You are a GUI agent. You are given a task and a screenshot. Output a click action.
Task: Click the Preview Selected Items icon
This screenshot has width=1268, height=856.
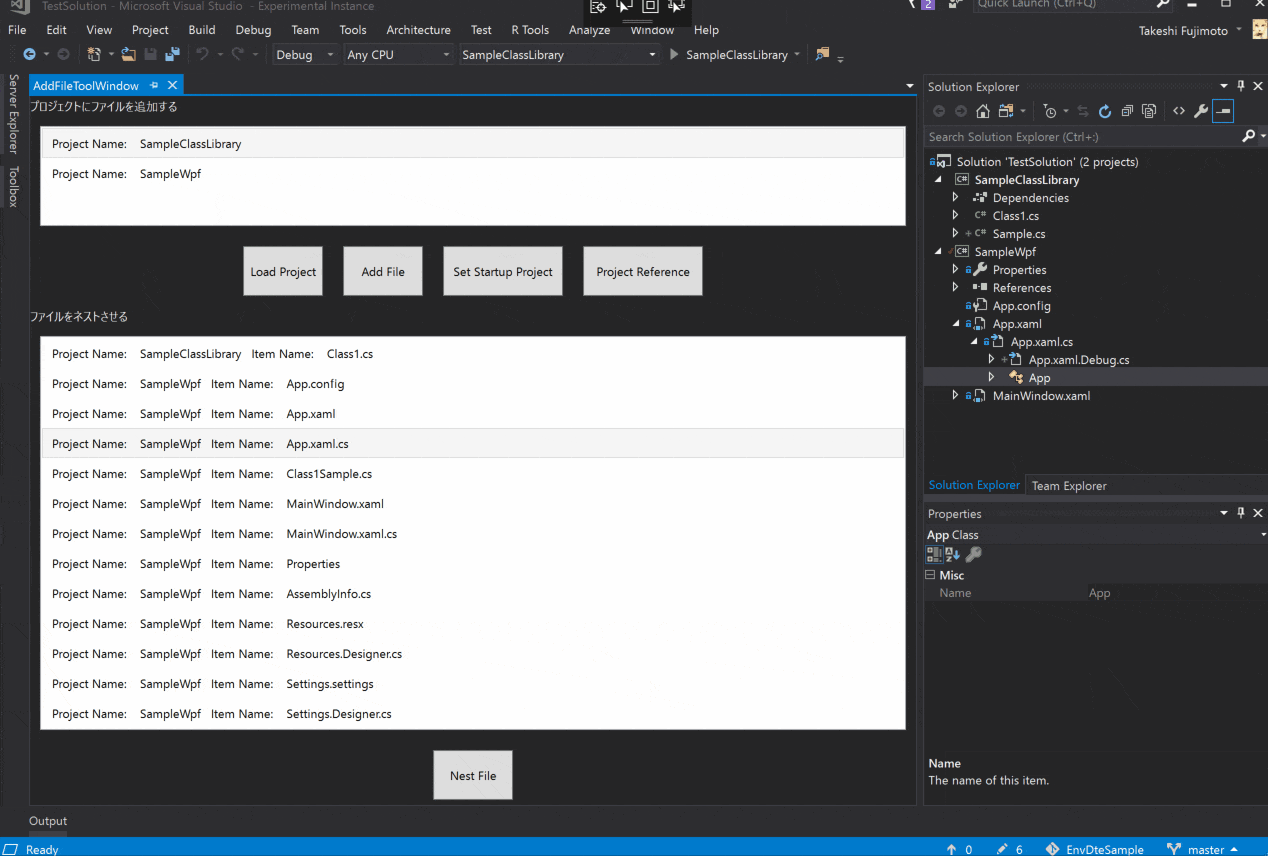point(1223,111)
